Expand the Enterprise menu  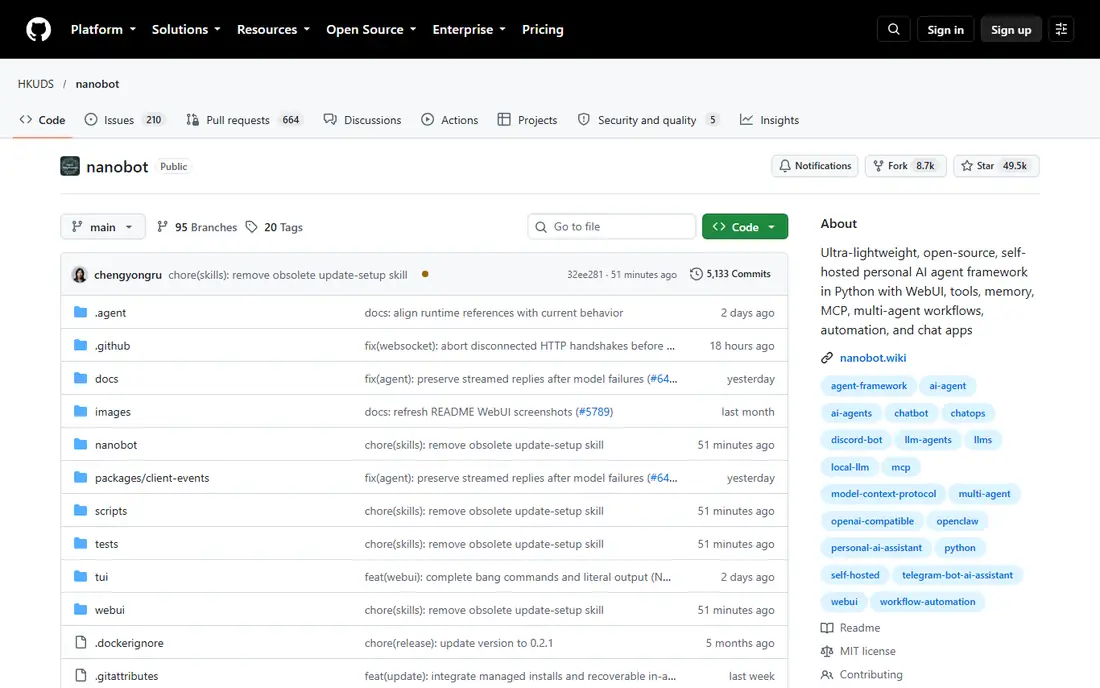pos(469,29)
